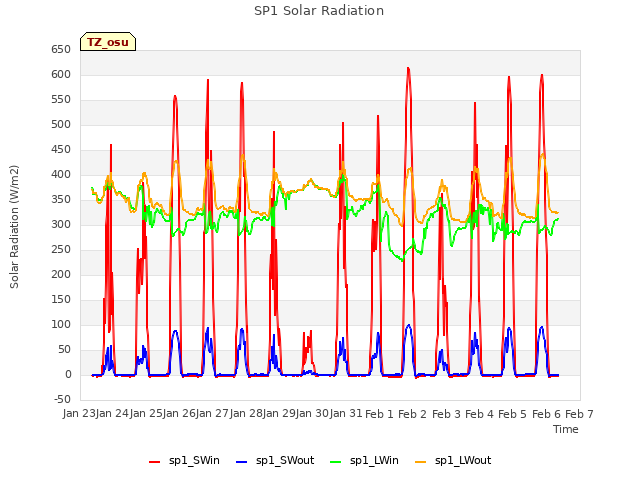Image resolution: width=640 pixels, height=480 pixels.
Task: Click the Feb 2 date tick label
Action: 412,414
